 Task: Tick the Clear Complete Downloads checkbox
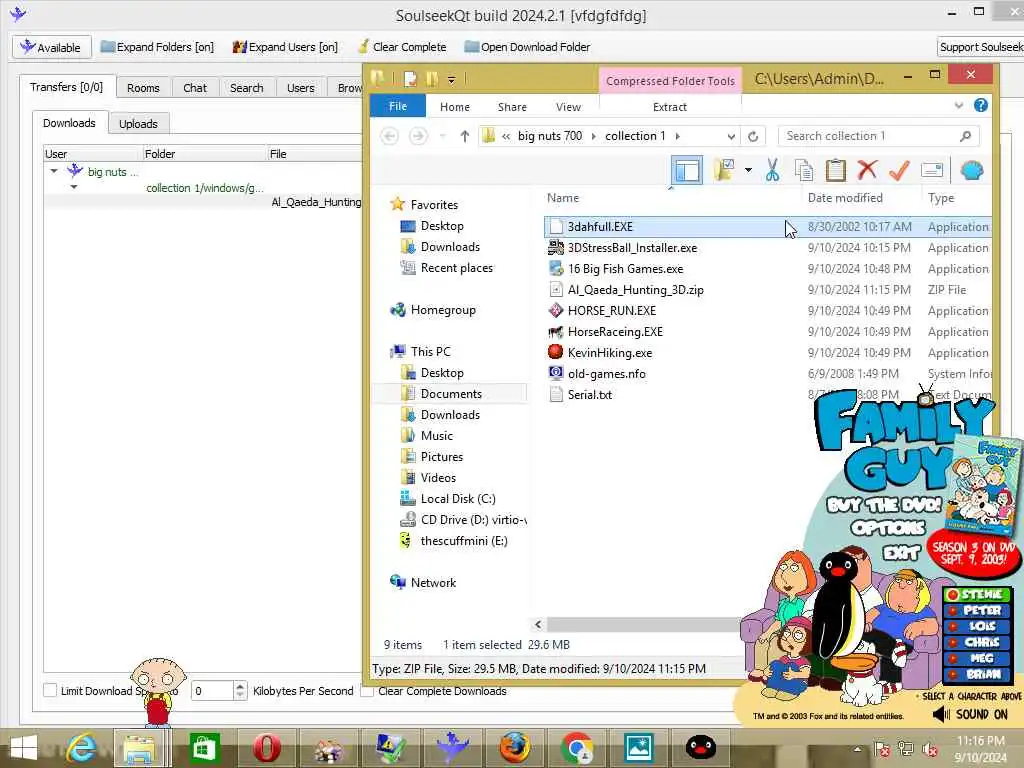click(x=367, y=691)
